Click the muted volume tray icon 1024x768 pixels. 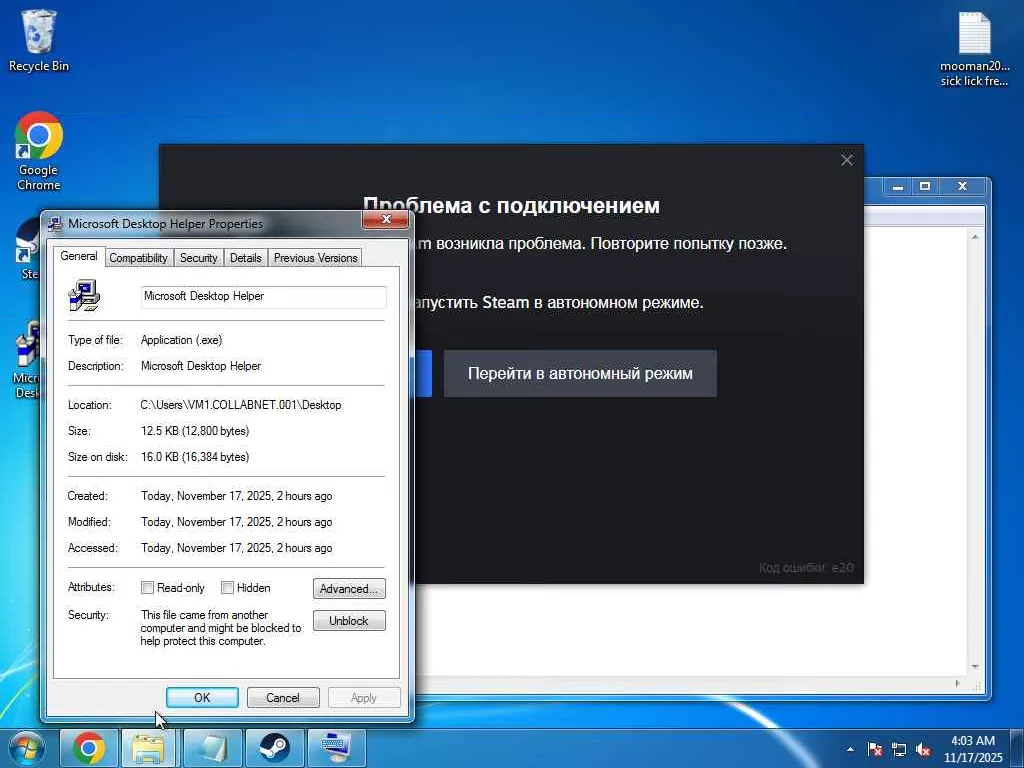point(923,749)
